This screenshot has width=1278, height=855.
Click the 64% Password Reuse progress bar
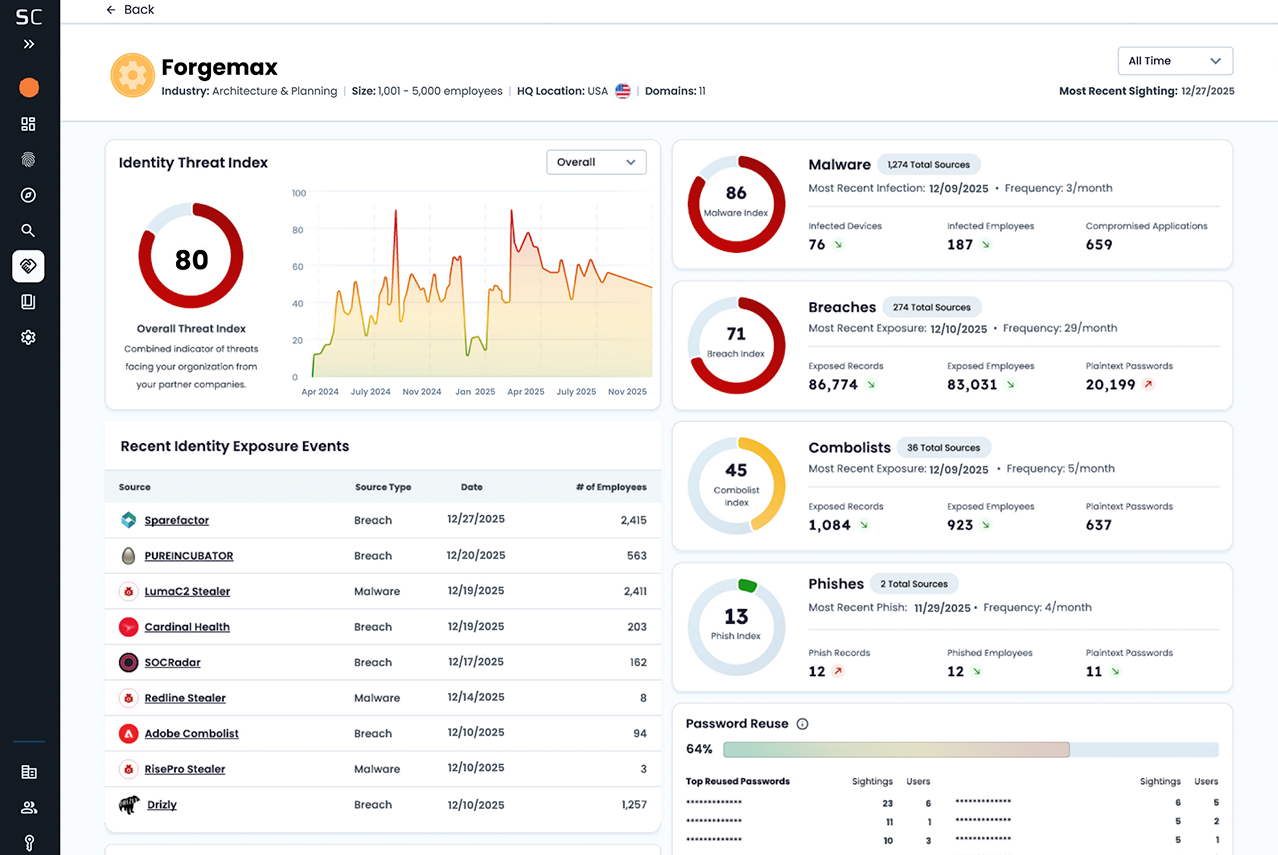(x=970, y=749)
